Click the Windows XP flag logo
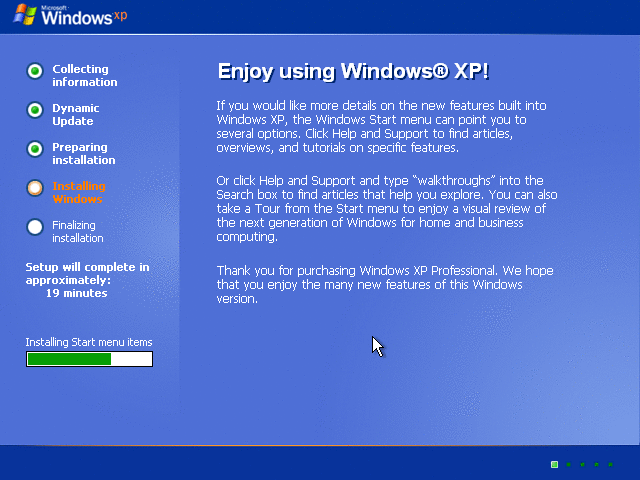The width and height of the screenshot is (640, 480). pos(25,15)
